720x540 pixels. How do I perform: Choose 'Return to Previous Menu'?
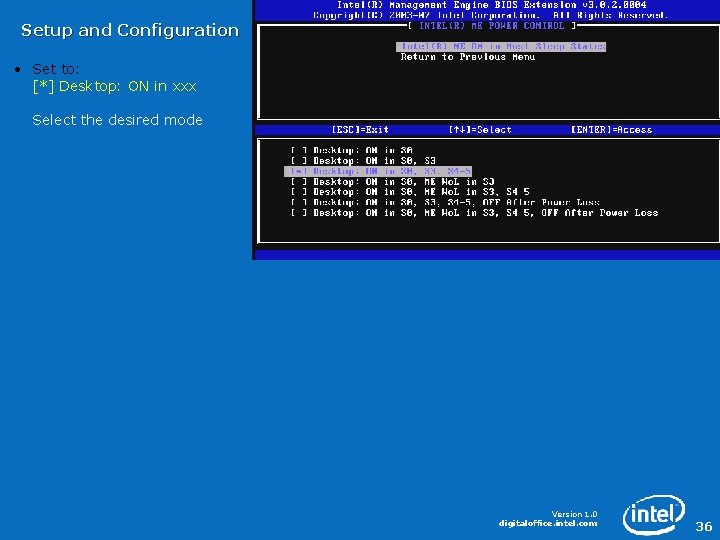pyautogui.click(x=467, y=57)
